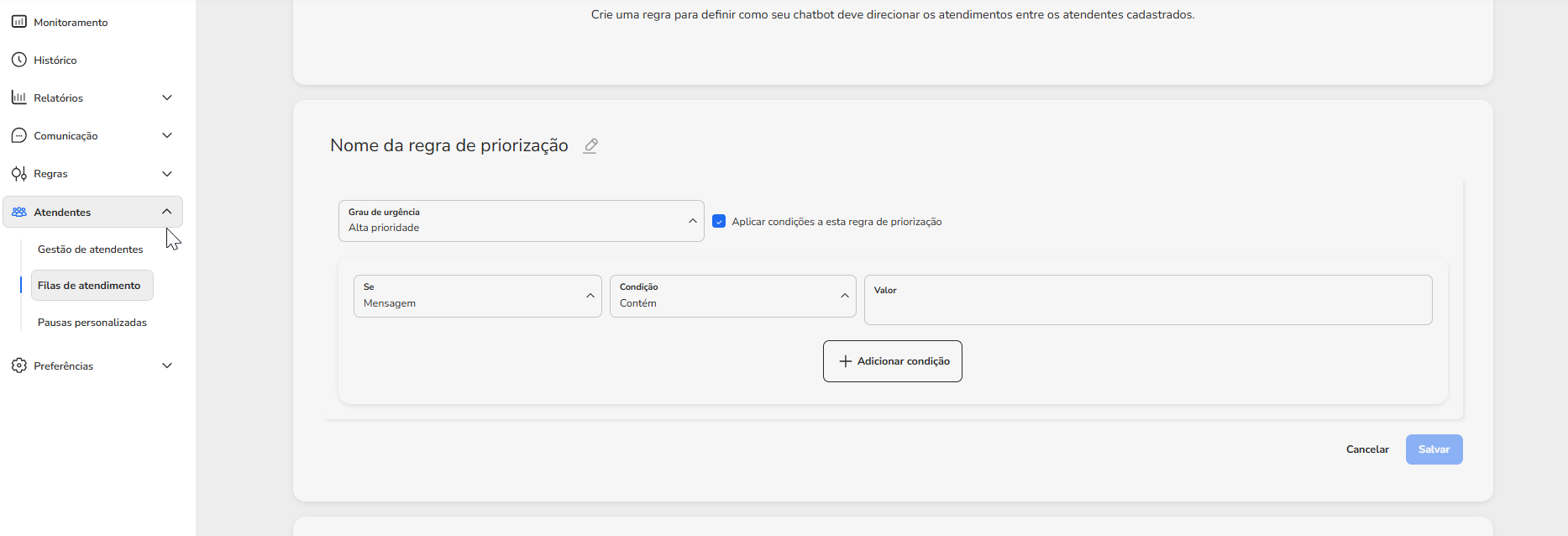Click the Relatórios bar chart icon
Screen dimensions: 1568x536
click(18, 97)
